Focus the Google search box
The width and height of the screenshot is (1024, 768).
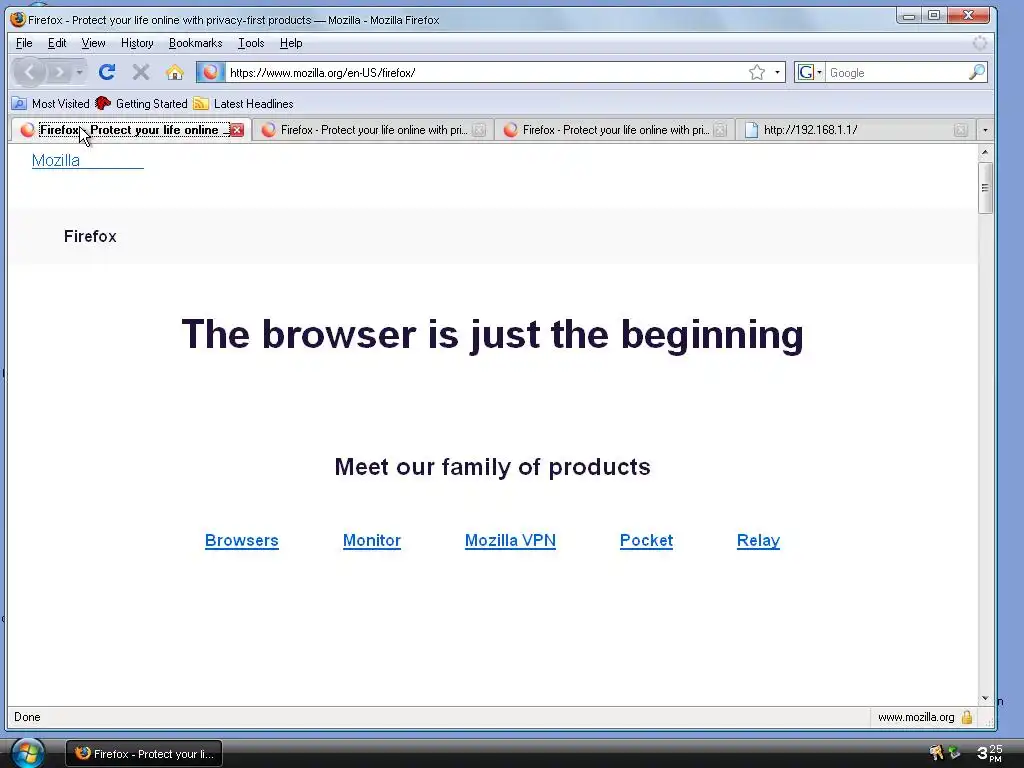coord(896,72)
